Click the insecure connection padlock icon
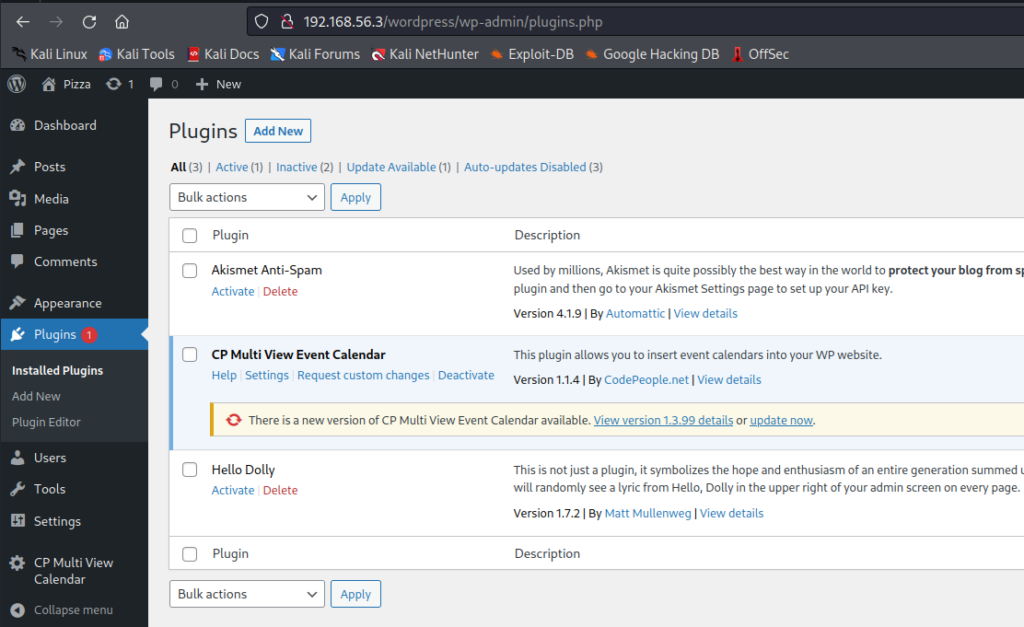1024x627 pixels. (x=287, y=22)
